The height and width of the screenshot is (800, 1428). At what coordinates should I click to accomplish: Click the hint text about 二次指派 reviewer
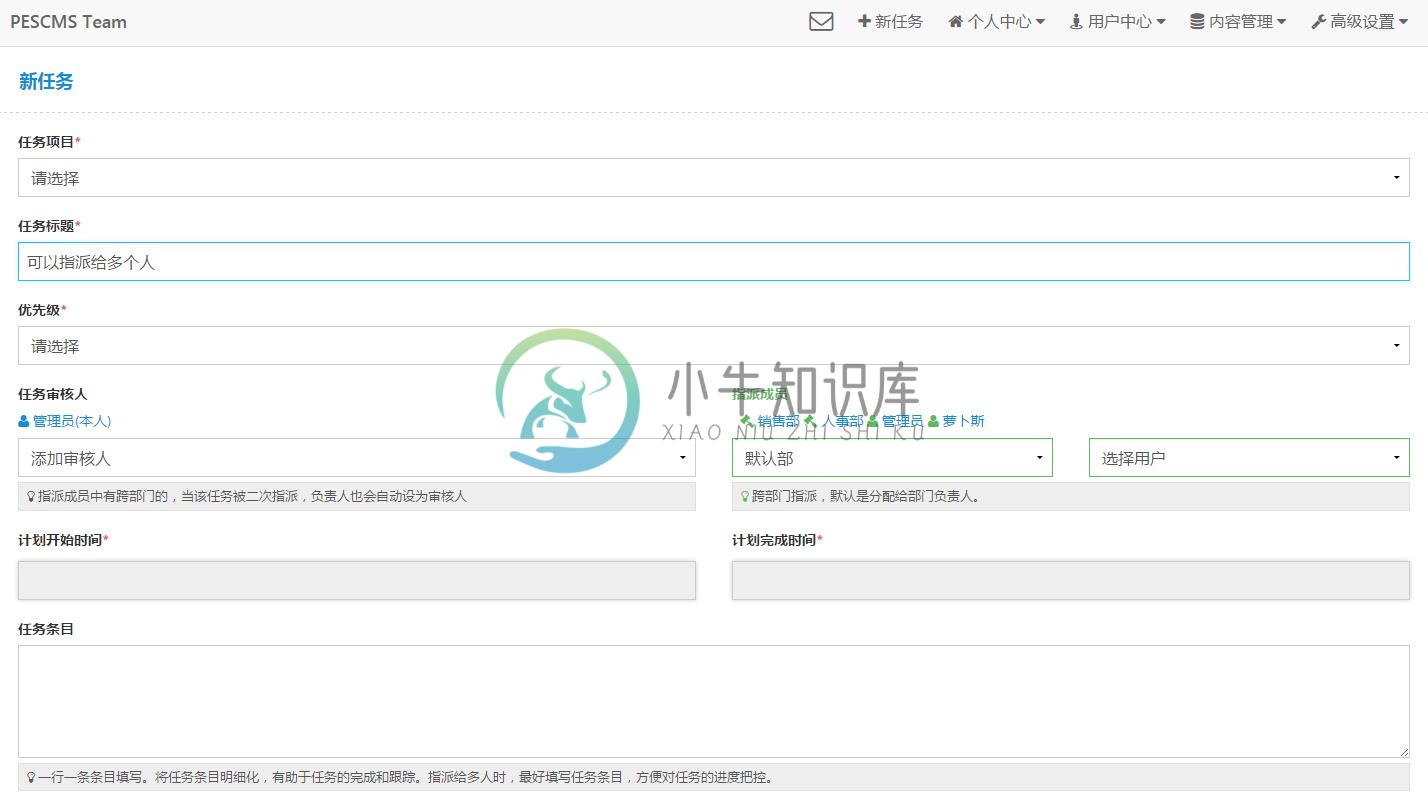point(252,496)
